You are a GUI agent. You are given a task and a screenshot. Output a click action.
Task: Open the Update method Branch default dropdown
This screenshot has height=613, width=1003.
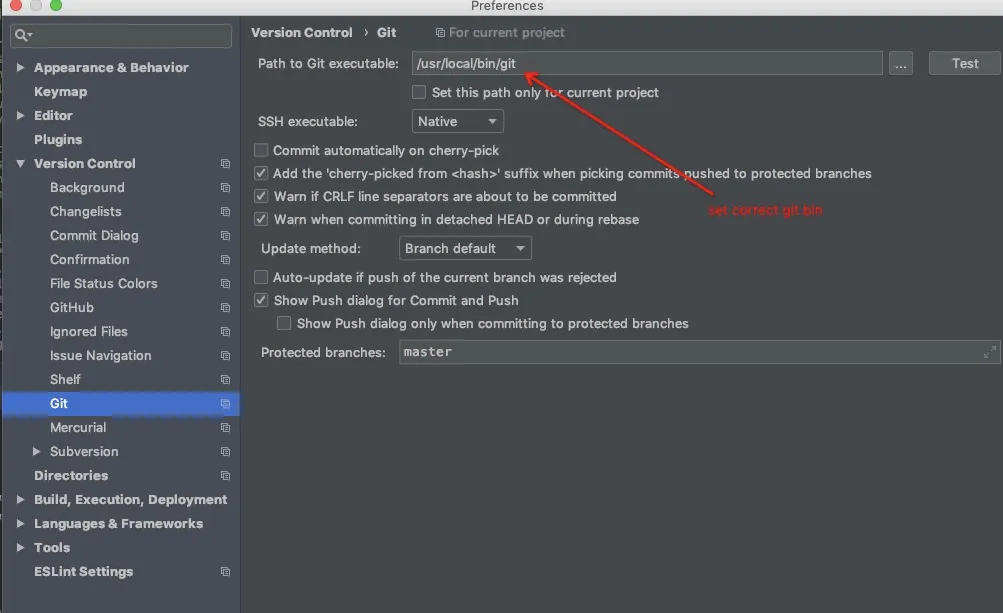465,248
